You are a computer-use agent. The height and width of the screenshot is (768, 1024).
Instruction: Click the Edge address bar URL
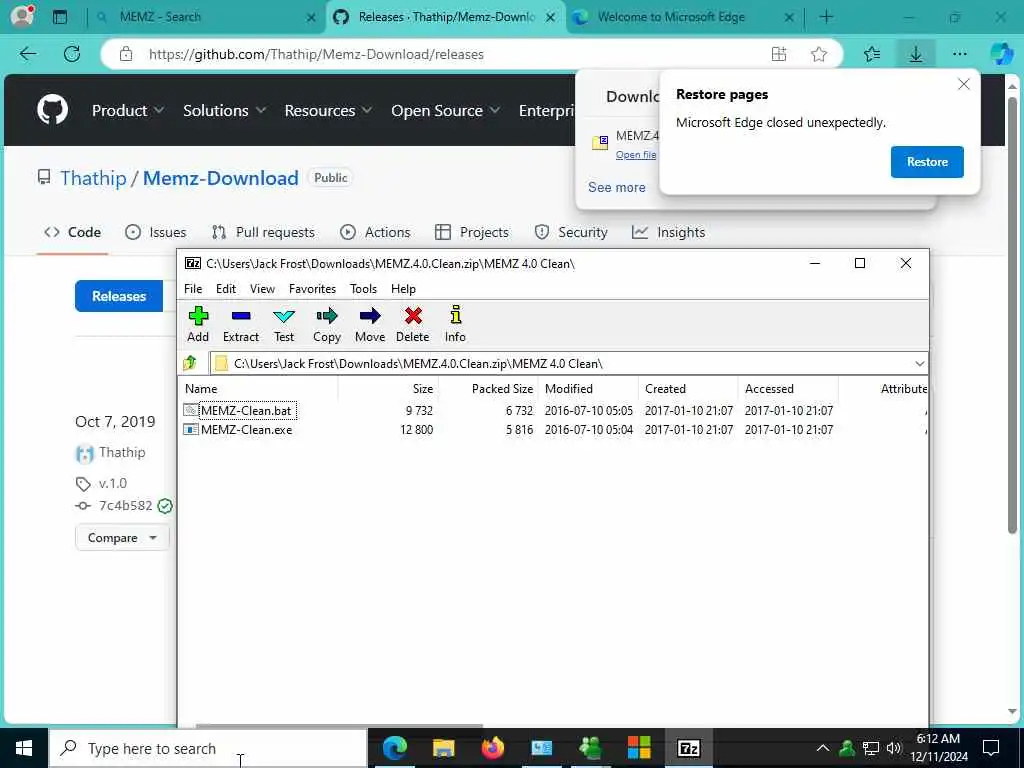tap(316, 54)
